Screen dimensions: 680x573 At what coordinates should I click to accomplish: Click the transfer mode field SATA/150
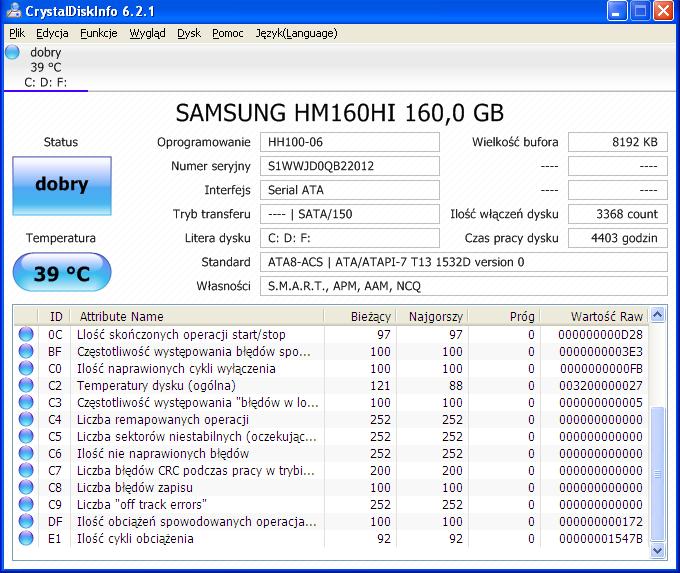click(350, 214)
